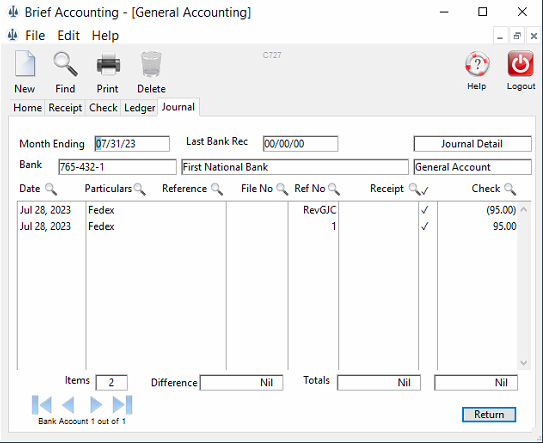Click the Difference Nil field
This screenshot has height=443, width=543.
(x=241, y=383)
